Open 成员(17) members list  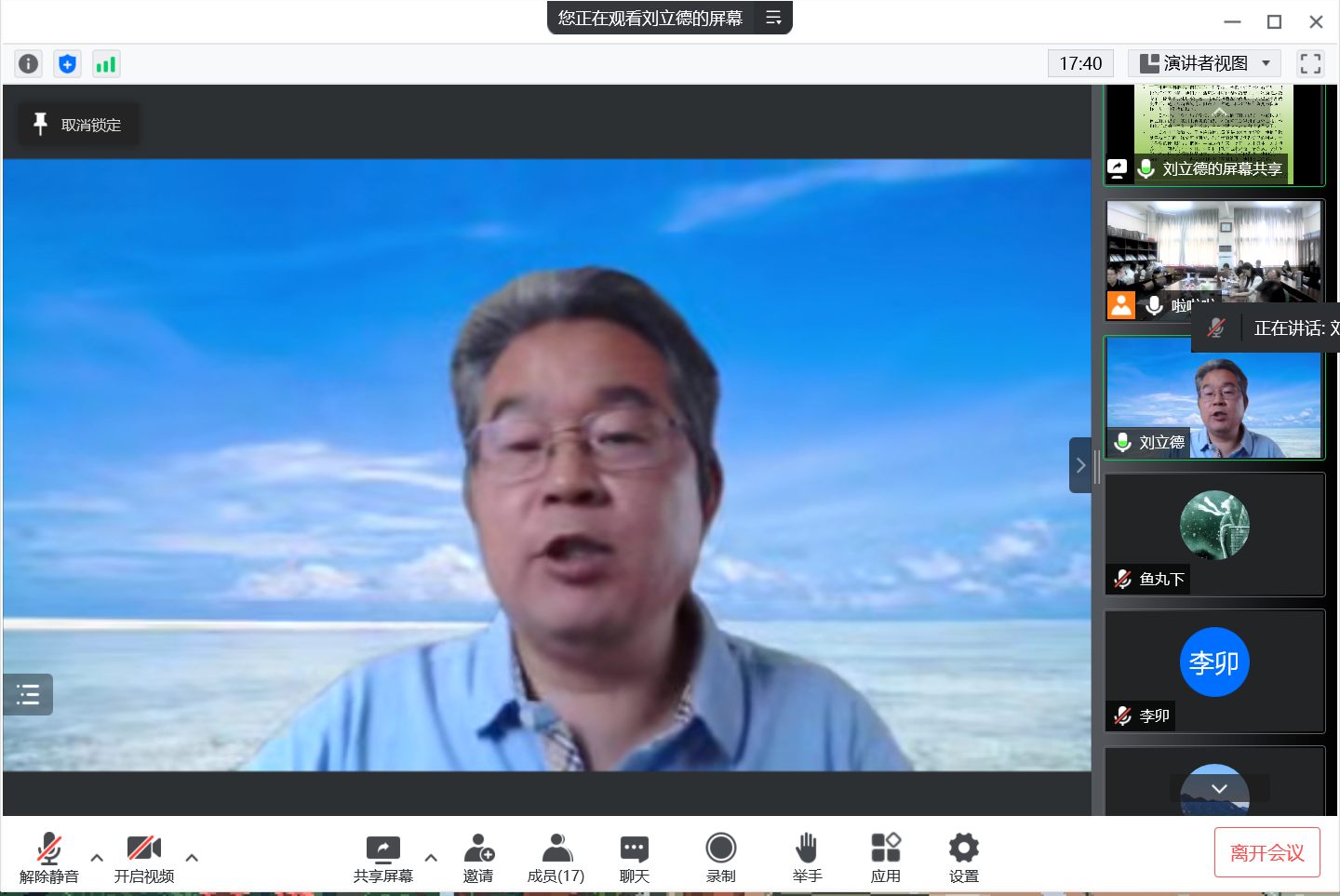click(556, 857)
